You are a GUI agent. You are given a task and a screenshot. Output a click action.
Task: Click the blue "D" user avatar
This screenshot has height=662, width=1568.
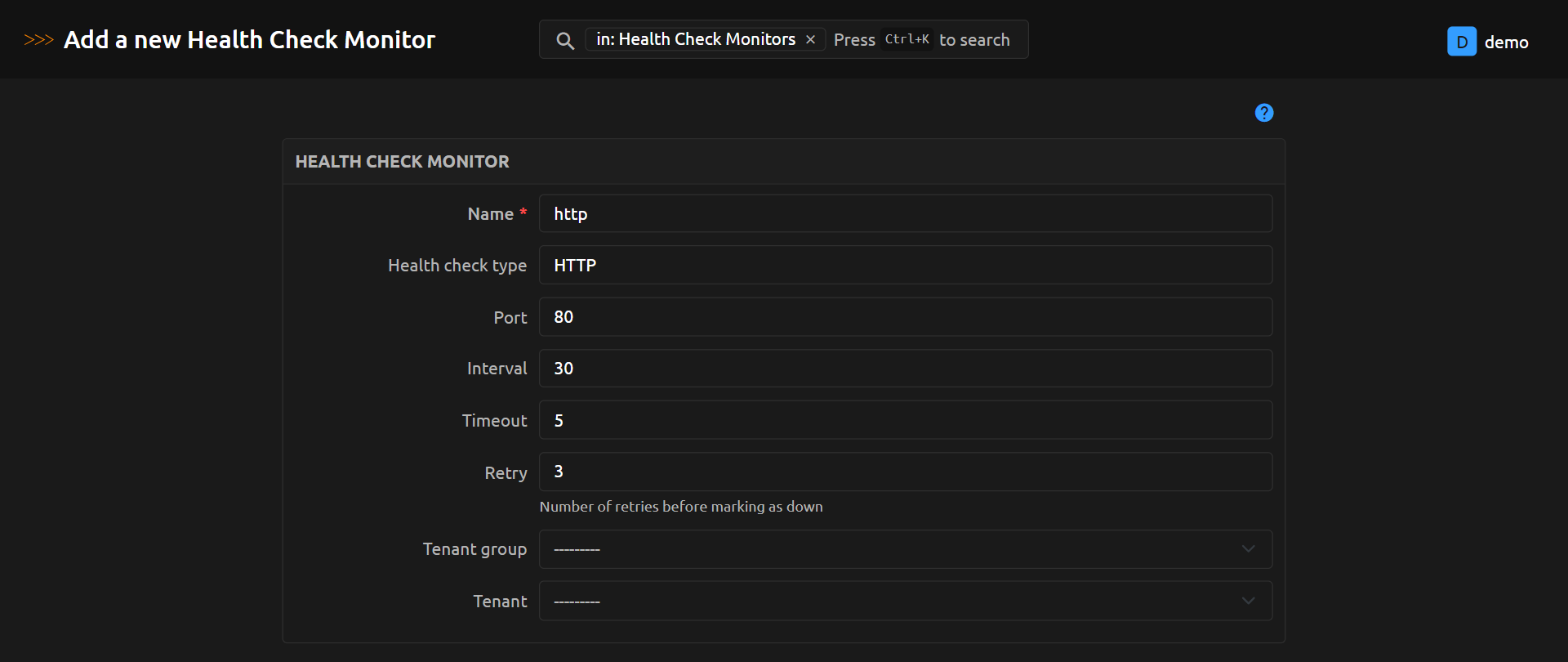tap(1461, 42)
